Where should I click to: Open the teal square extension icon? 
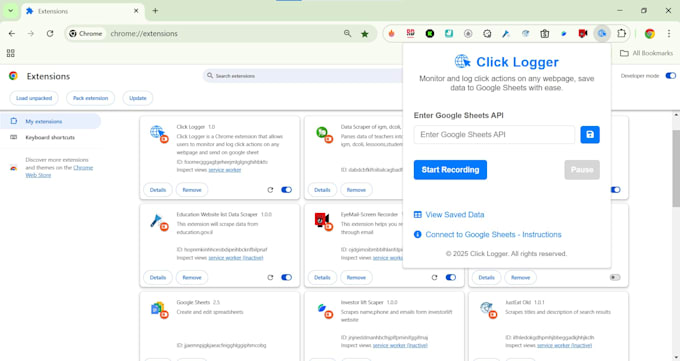(449, 33)
